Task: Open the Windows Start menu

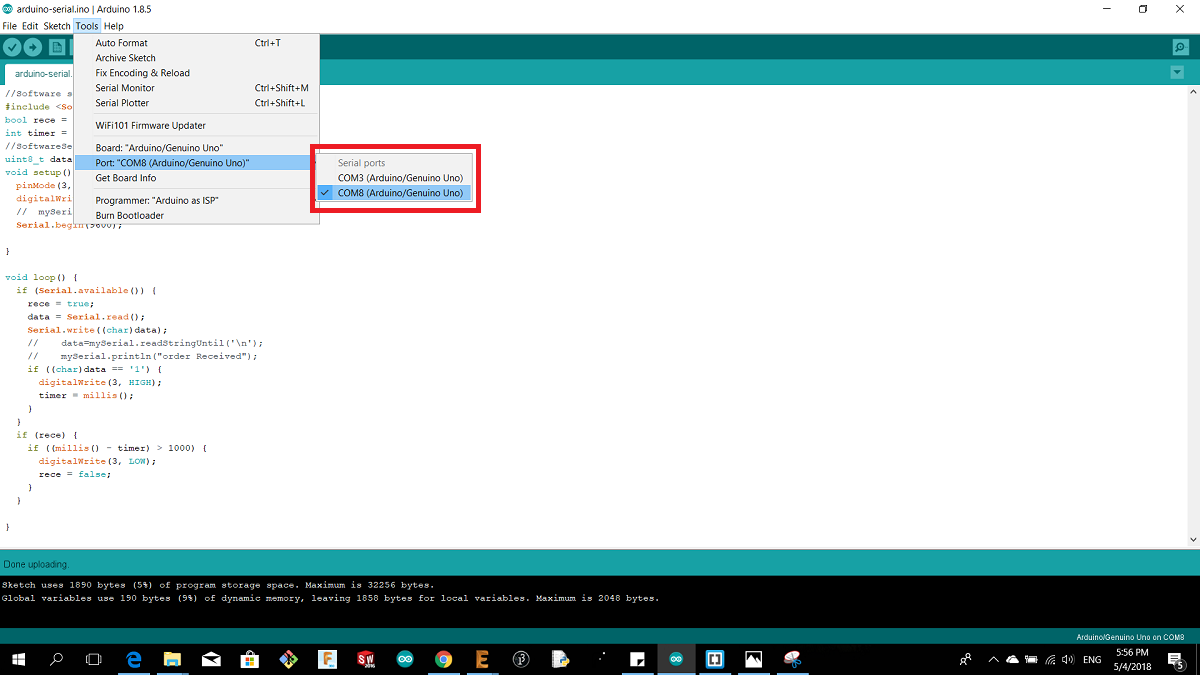Action: (19, 660)
